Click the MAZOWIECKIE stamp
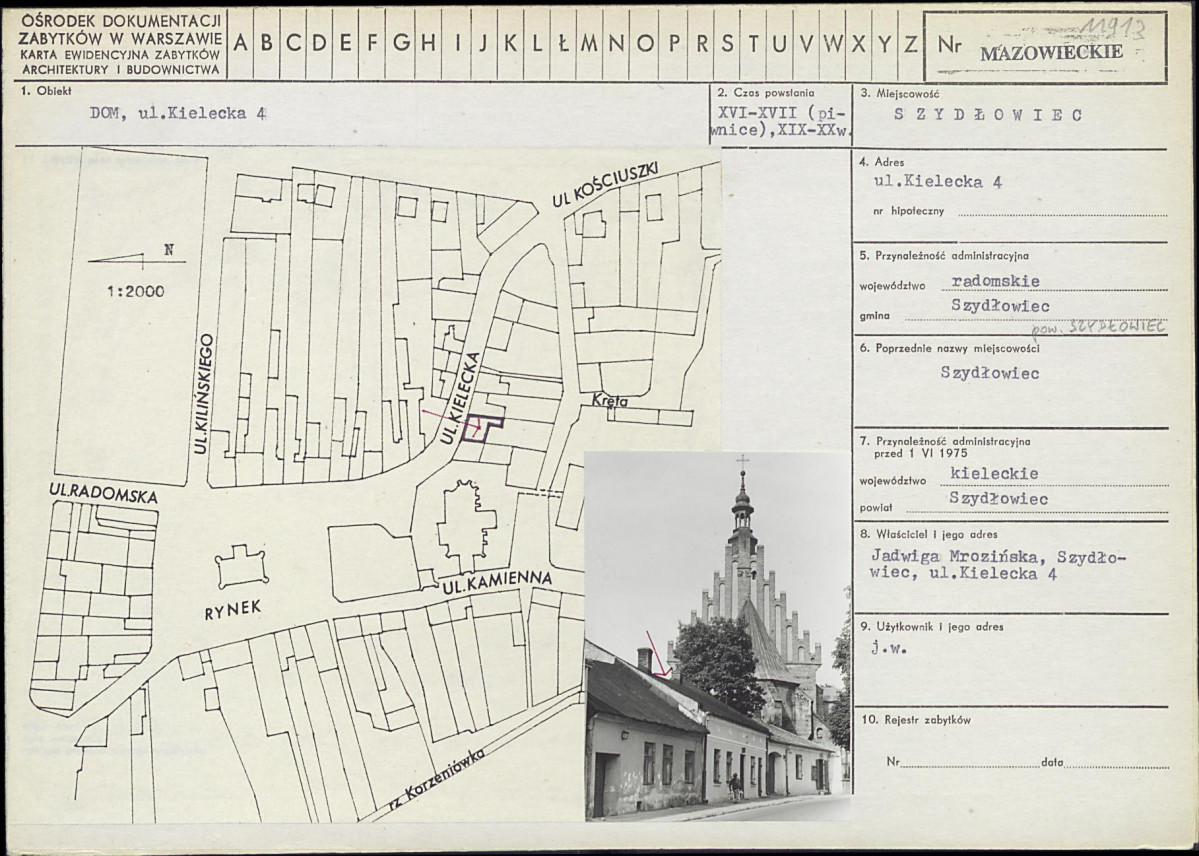The height and width of the screenshot is (856, 1199). [1051, 53]
